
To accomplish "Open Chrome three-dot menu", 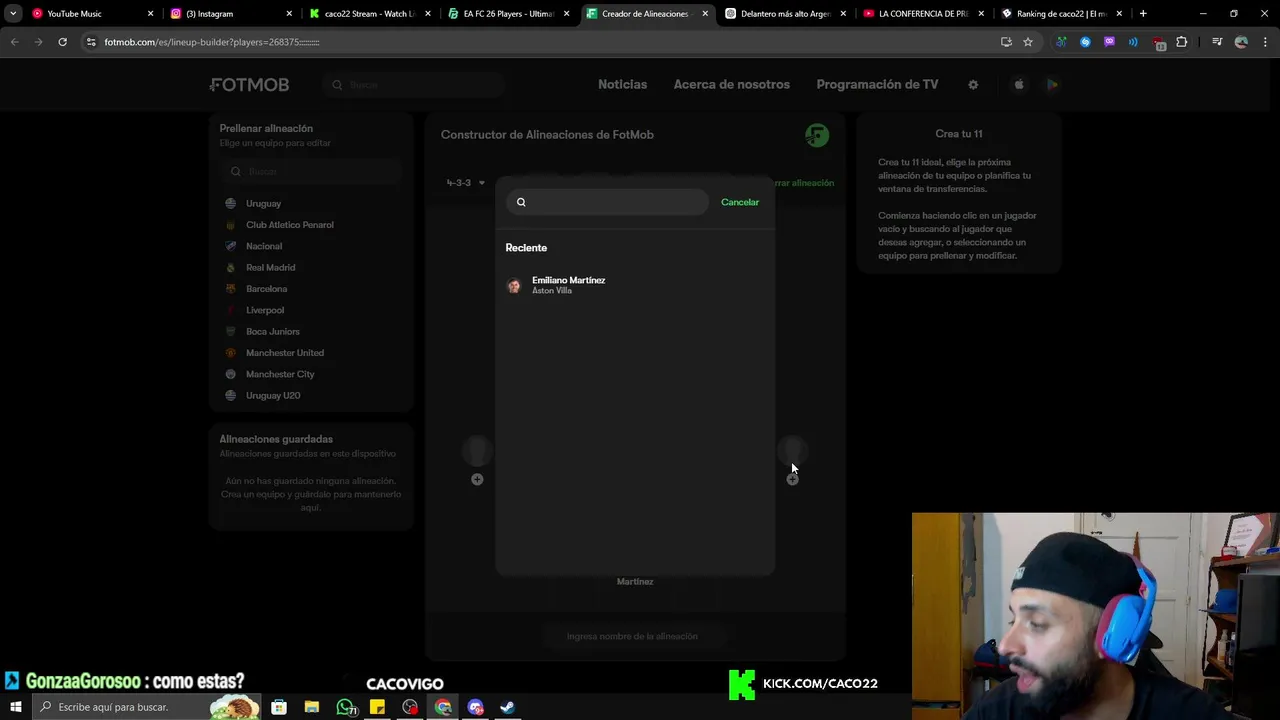I will tap(1264, 42).
